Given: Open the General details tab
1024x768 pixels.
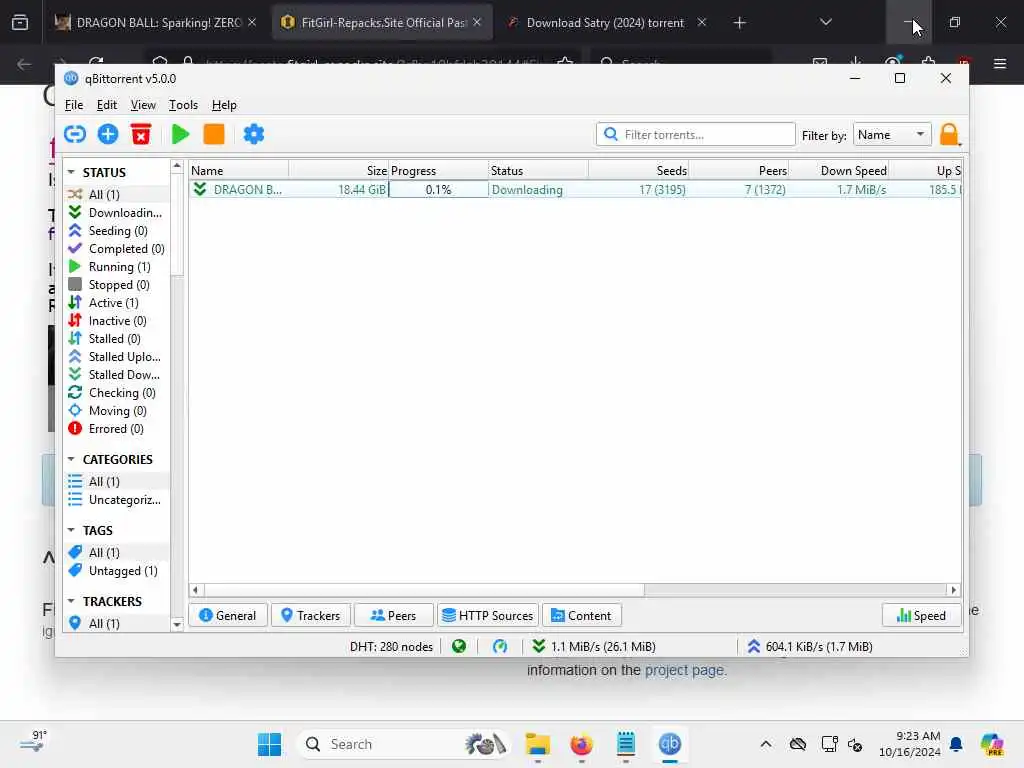Looking at the screenshot, I should 228,615.
